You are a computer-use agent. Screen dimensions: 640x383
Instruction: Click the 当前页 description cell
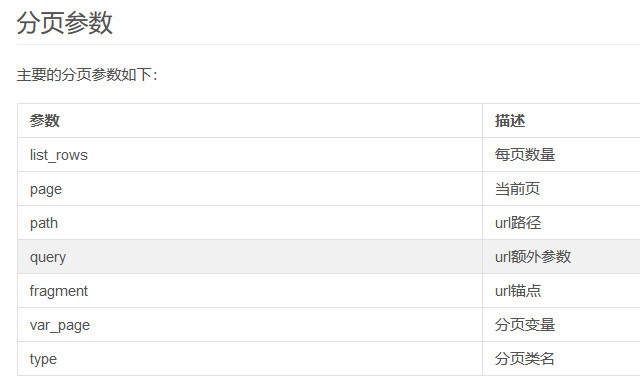[x=561, y=189]
